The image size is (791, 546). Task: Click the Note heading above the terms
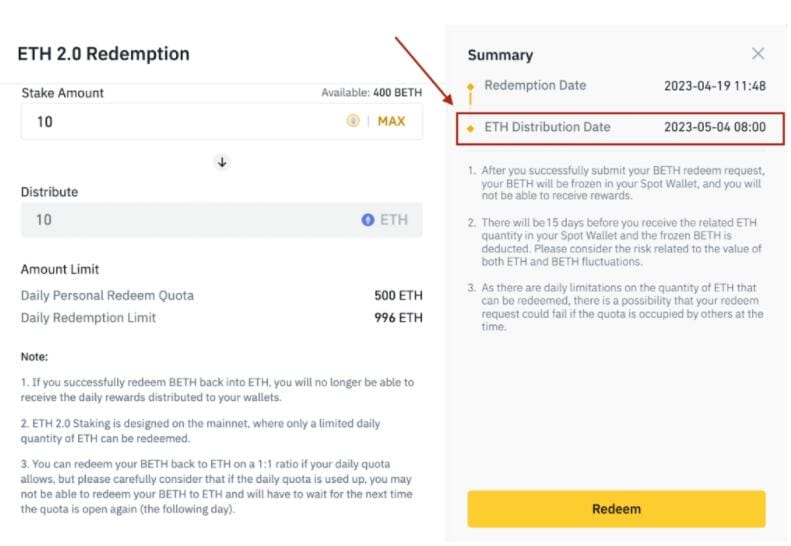tap(35, 357)
